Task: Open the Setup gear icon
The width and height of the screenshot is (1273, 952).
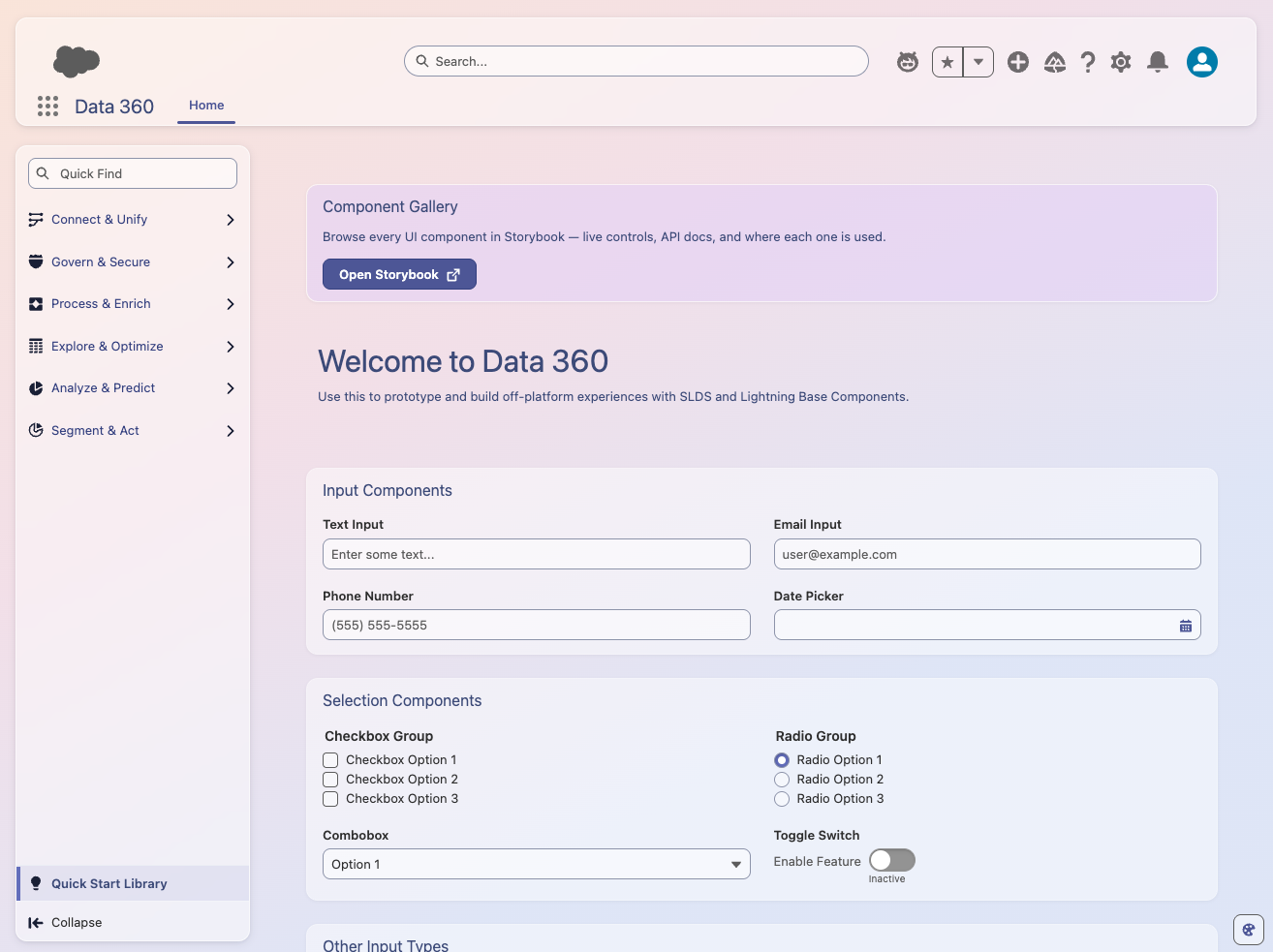Action: click(1121, 62)
